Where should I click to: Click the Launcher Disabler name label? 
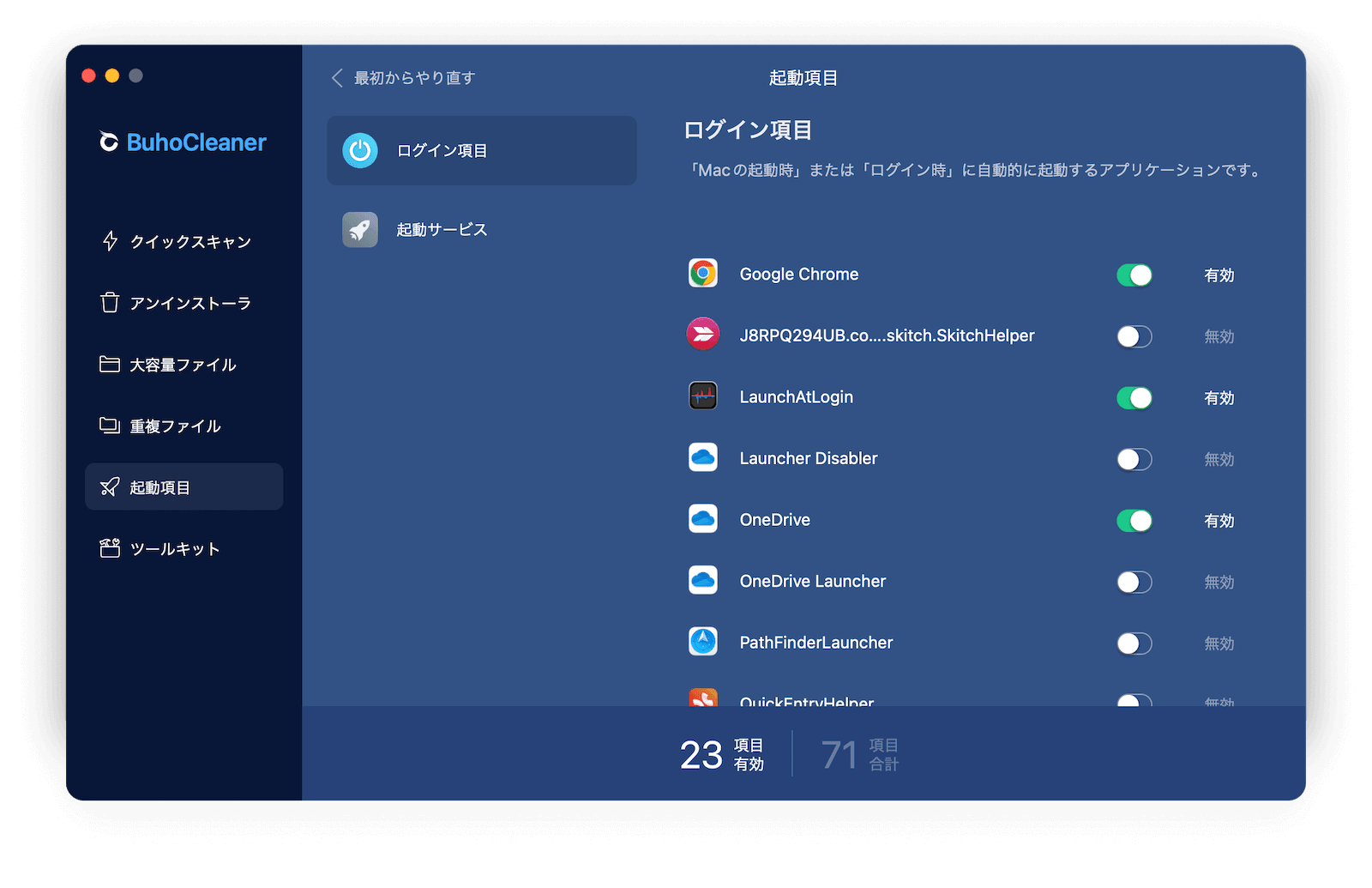[809, 458]
